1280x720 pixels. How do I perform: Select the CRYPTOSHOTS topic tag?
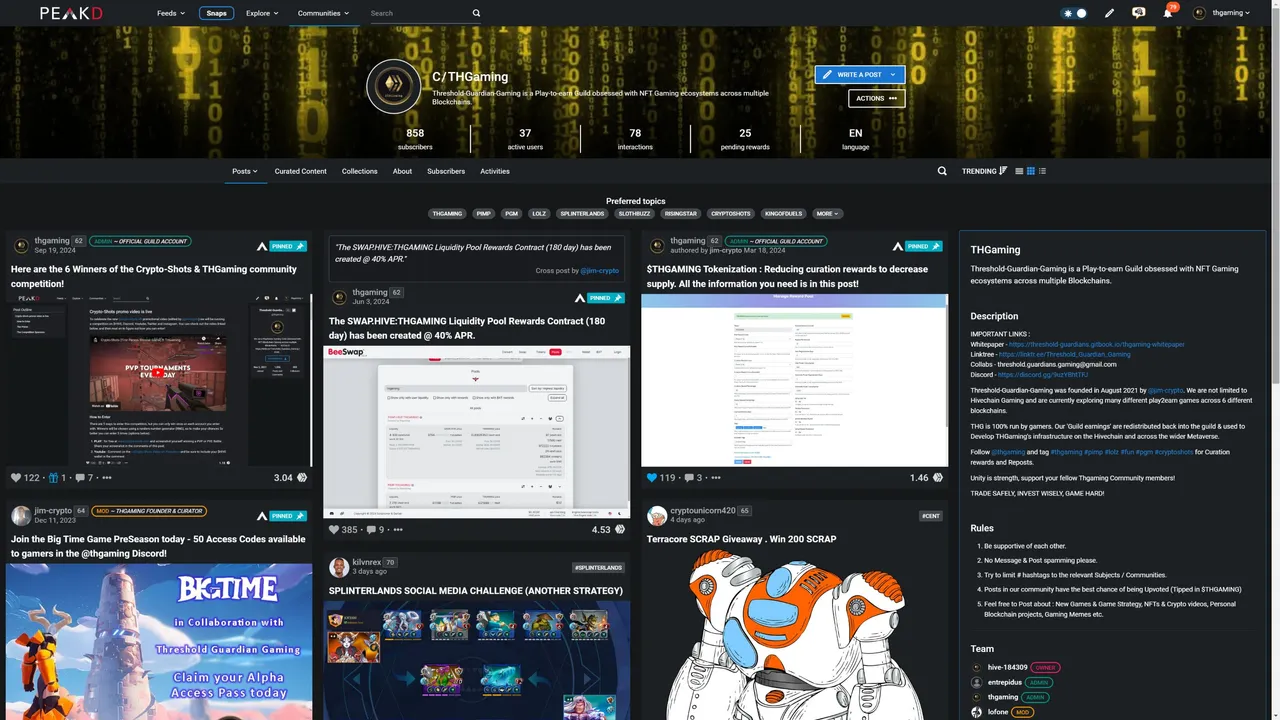click(x=731, y=214)
